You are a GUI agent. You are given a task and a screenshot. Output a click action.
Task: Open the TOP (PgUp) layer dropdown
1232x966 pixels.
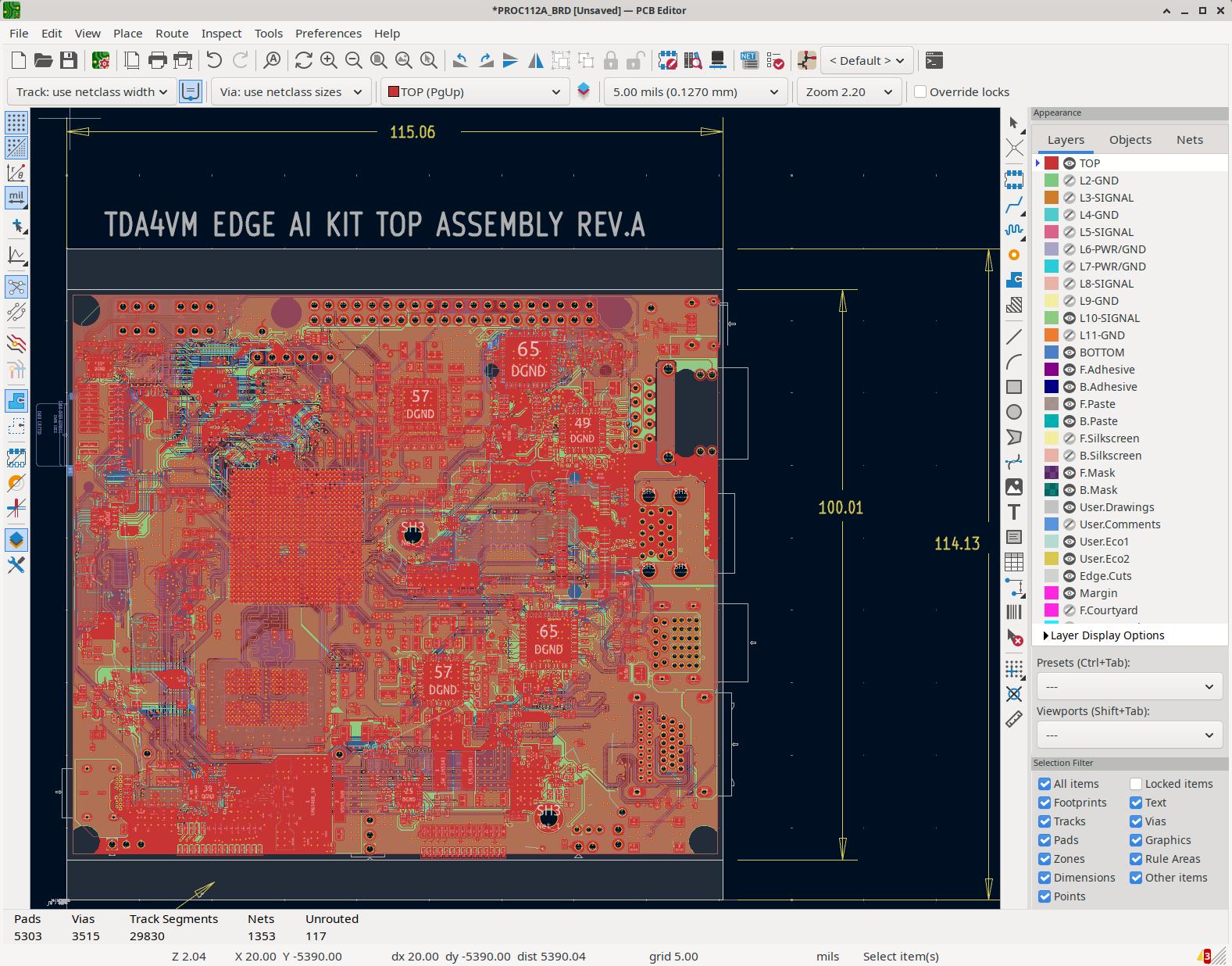(x=475, y=91)
